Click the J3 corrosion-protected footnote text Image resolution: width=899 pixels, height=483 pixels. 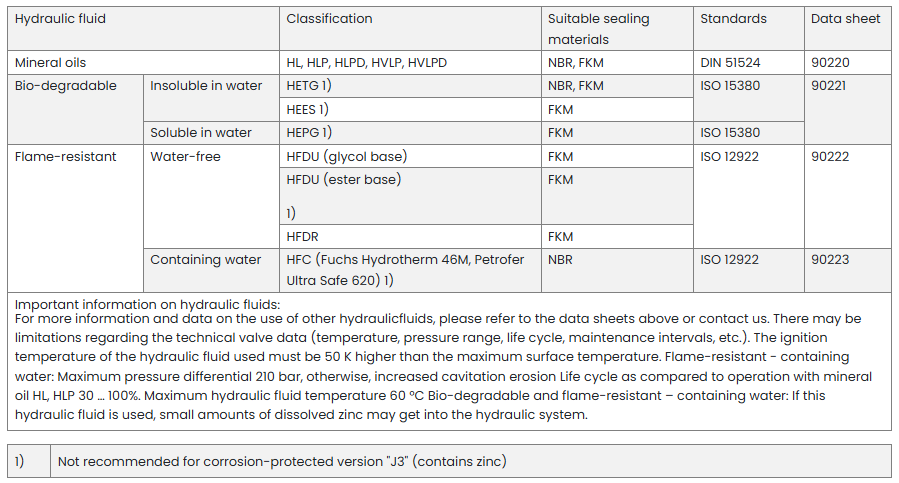click(x=282, y=461)
